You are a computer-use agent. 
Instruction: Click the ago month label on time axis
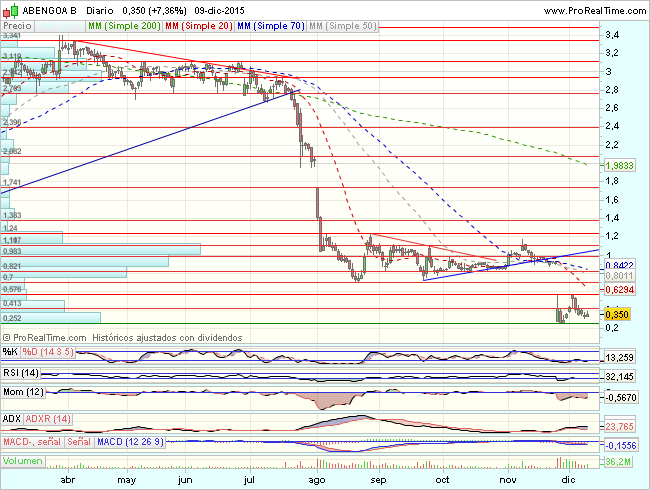pos(317,480)
